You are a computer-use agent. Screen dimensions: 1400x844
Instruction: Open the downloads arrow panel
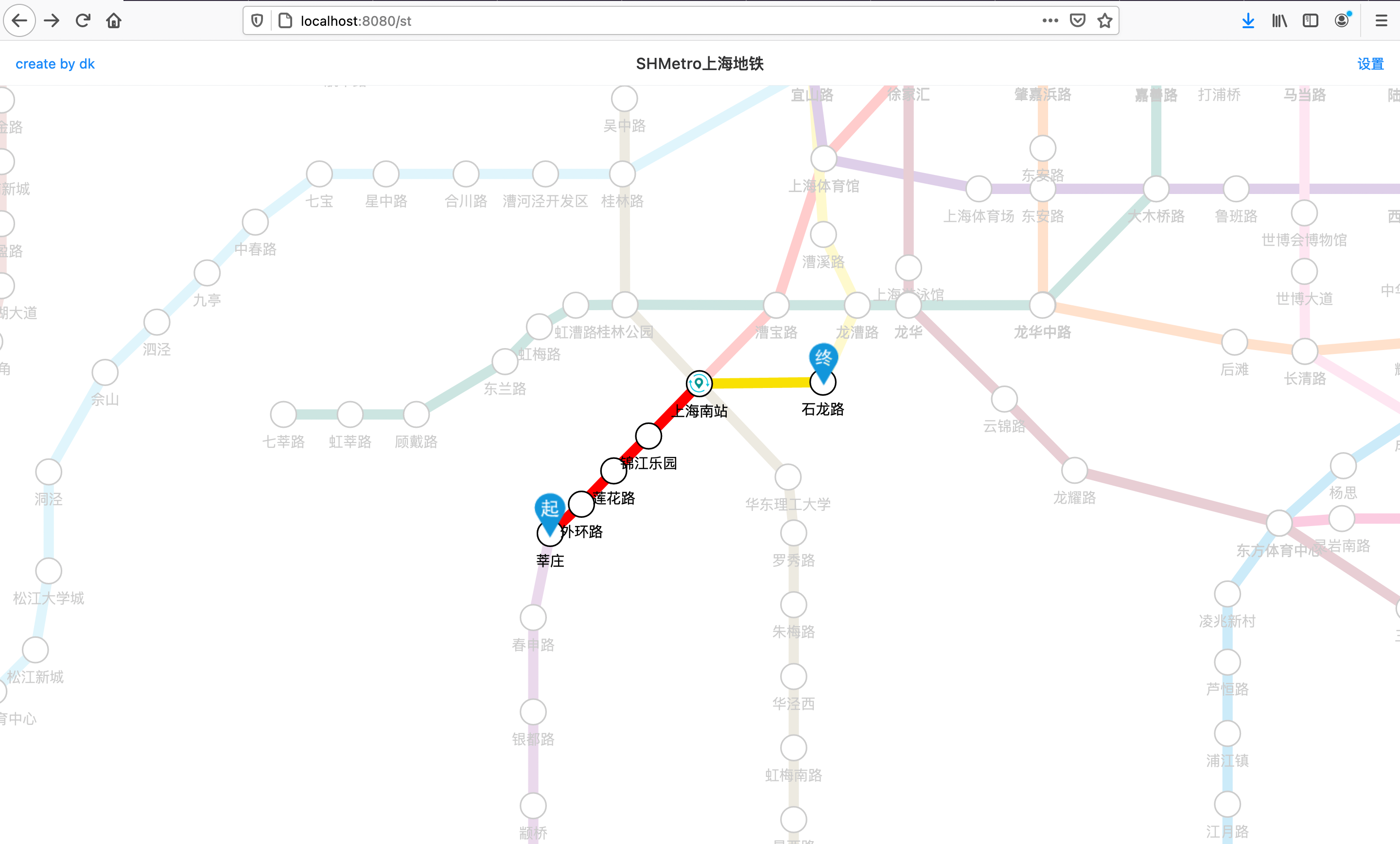click(x=1248, y=21)
